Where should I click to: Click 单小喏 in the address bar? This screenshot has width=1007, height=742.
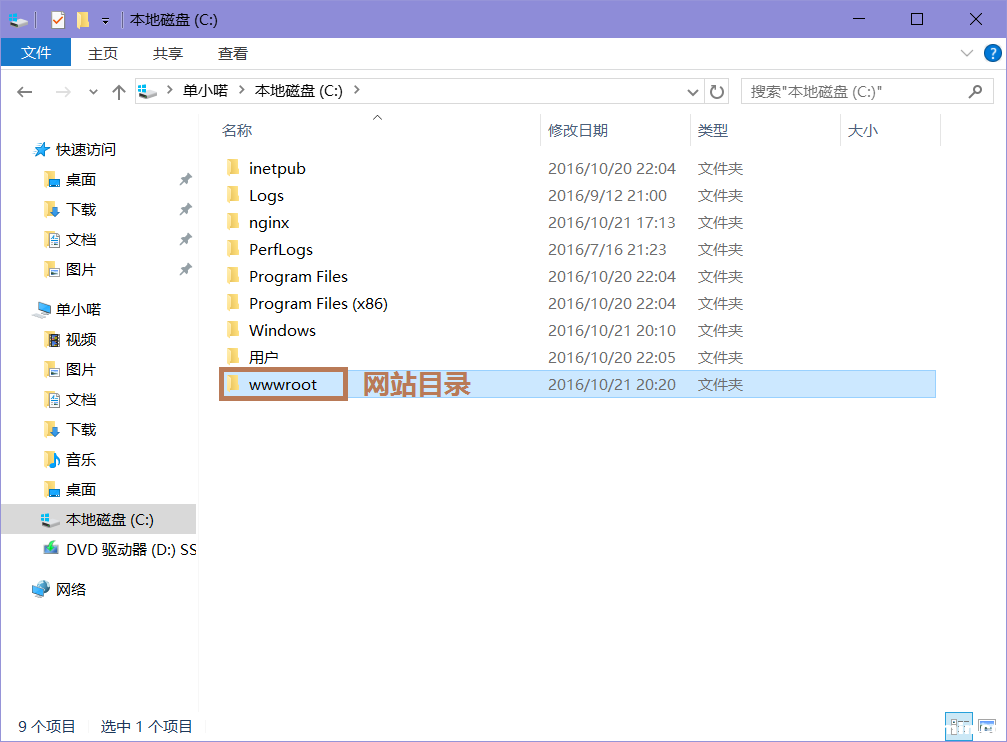pyautogui.click(x=206, y=91)
